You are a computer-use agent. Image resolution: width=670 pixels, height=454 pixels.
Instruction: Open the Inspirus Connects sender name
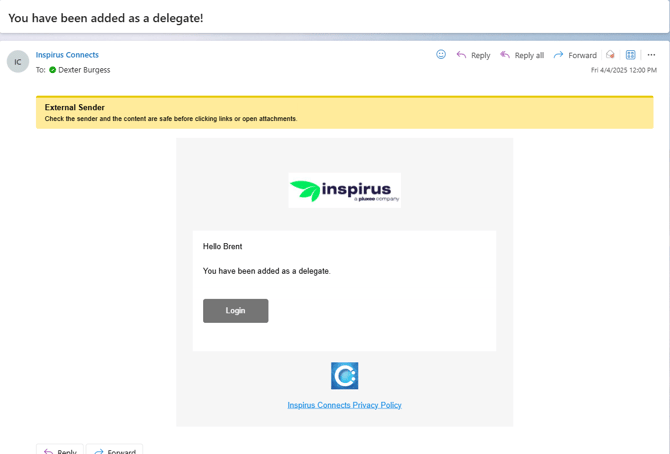click(x=67, y=55)
